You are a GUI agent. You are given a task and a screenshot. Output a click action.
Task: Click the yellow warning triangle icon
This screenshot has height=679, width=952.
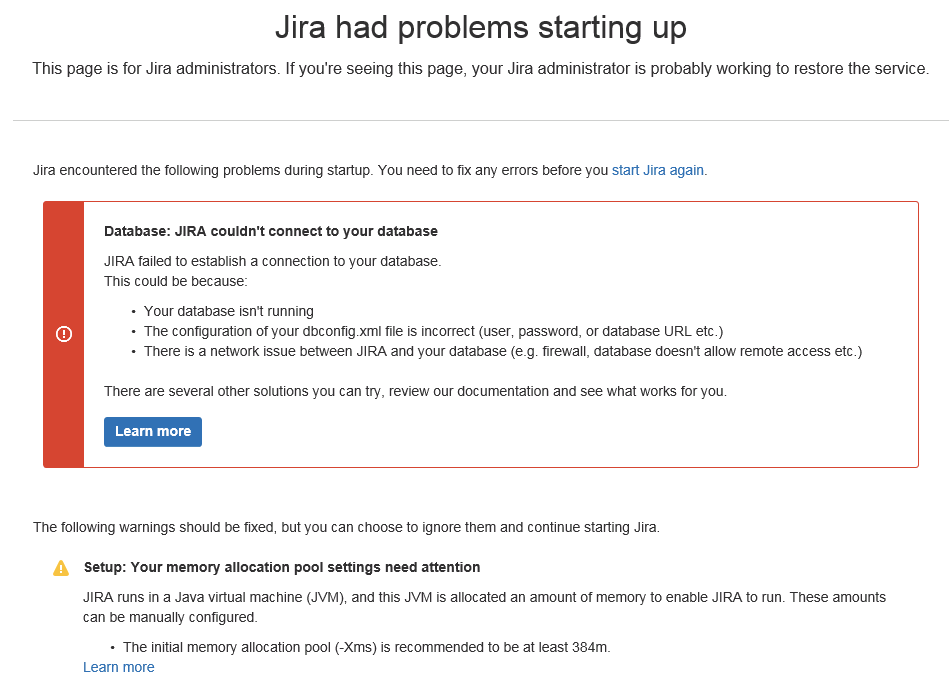[61, 568]
